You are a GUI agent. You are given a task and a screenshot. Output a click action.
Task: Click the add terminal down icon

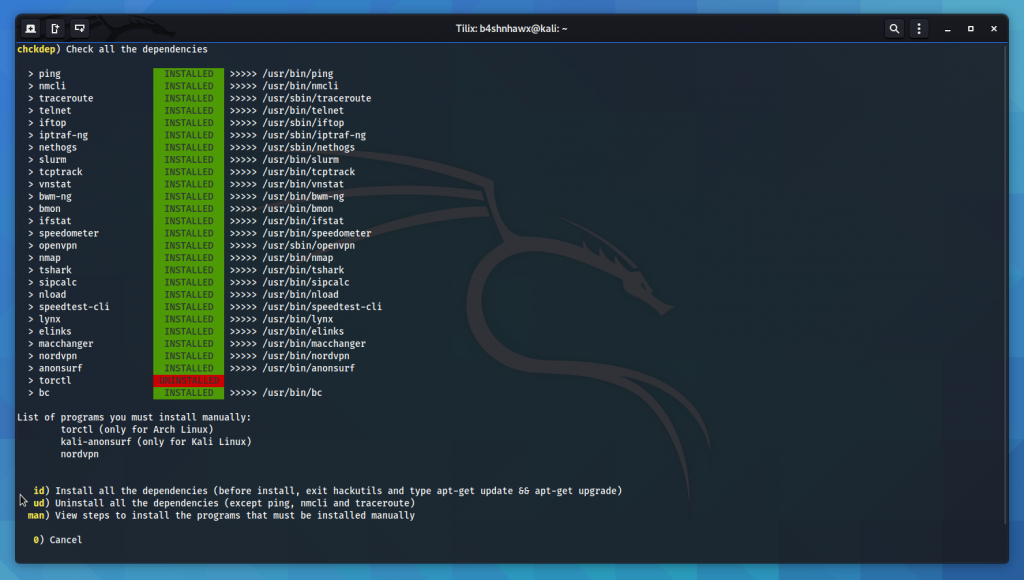click(80, 29)
